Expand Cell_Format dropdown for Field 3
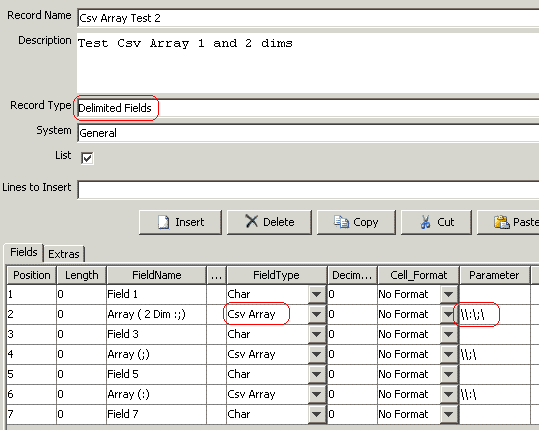The width and height of the screenshot is (539, 430). [x=448, y=334]
